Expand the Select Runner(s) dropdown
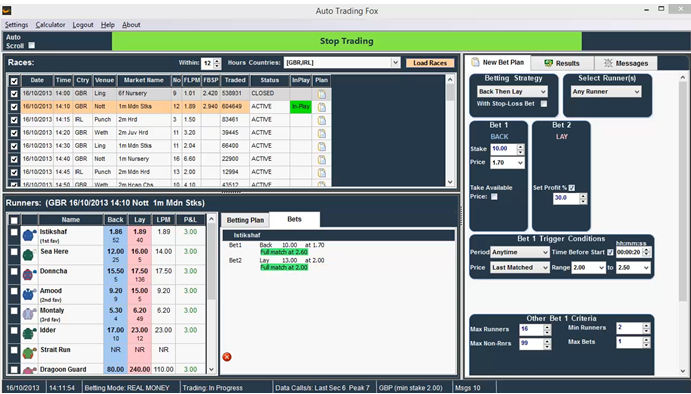691x394 pixels. [606, 92]
